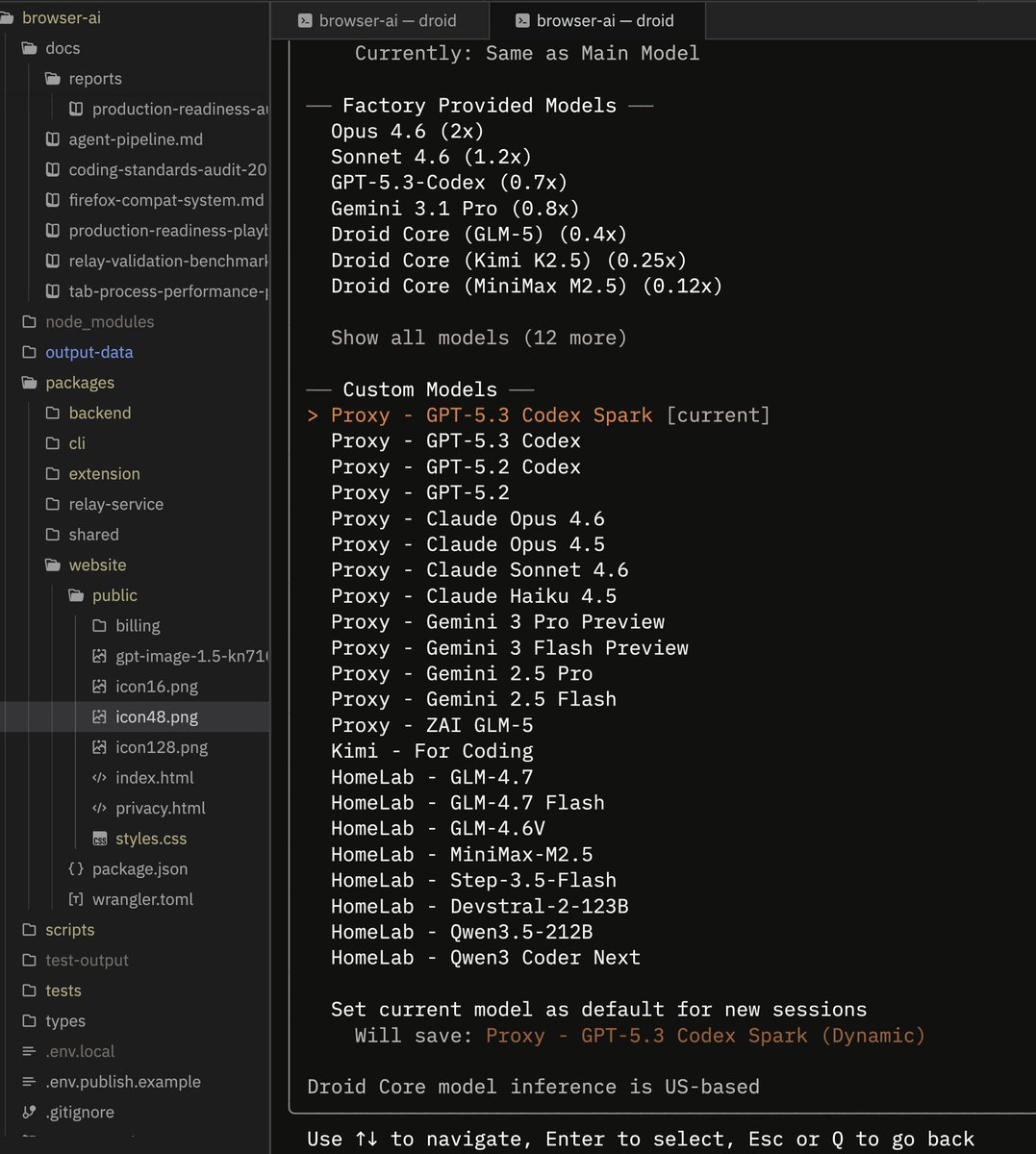This screenshot has width=1036, height=1154.
Task: Select HomeLab - Devstral-2-123B
Action: [x=479, y=906]
